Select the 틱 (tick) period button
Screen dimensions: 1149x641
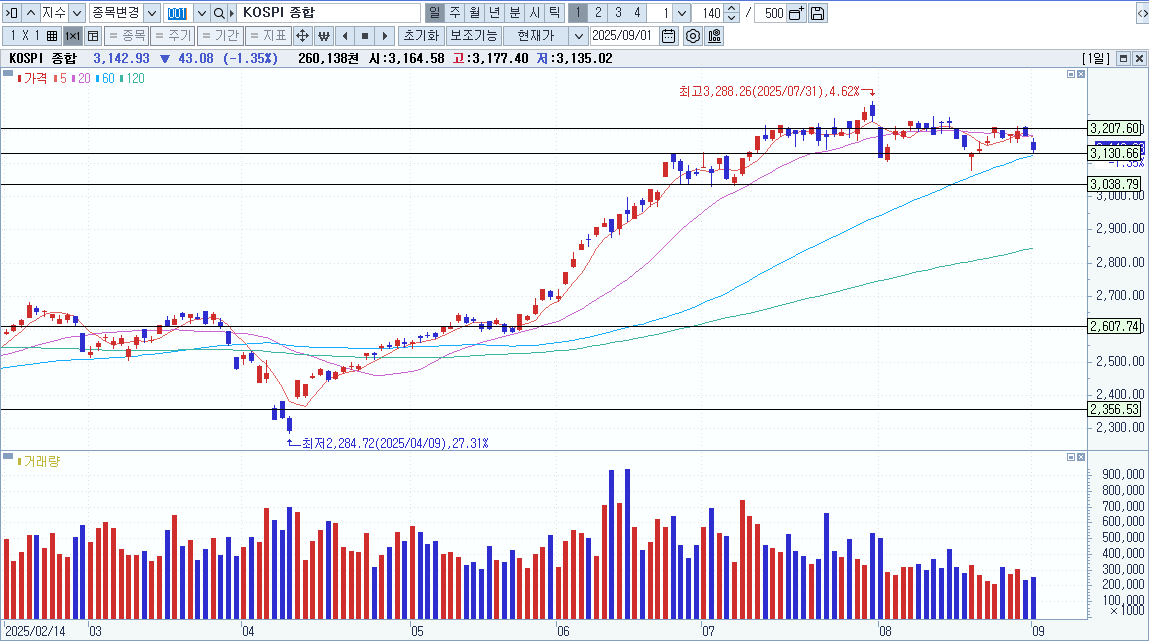pyautogui.click(x=554, y=12)
